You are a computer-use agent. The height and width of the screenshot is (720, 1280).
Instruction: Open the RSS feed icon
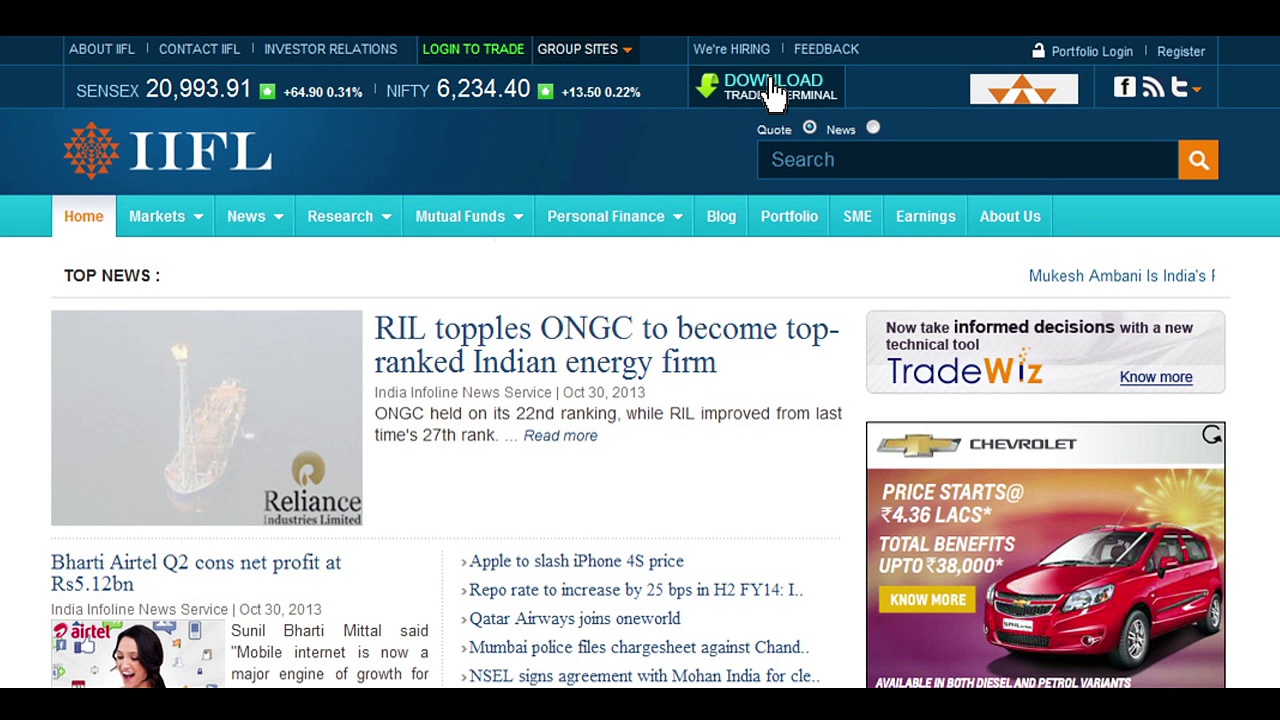coord(1153,88)
